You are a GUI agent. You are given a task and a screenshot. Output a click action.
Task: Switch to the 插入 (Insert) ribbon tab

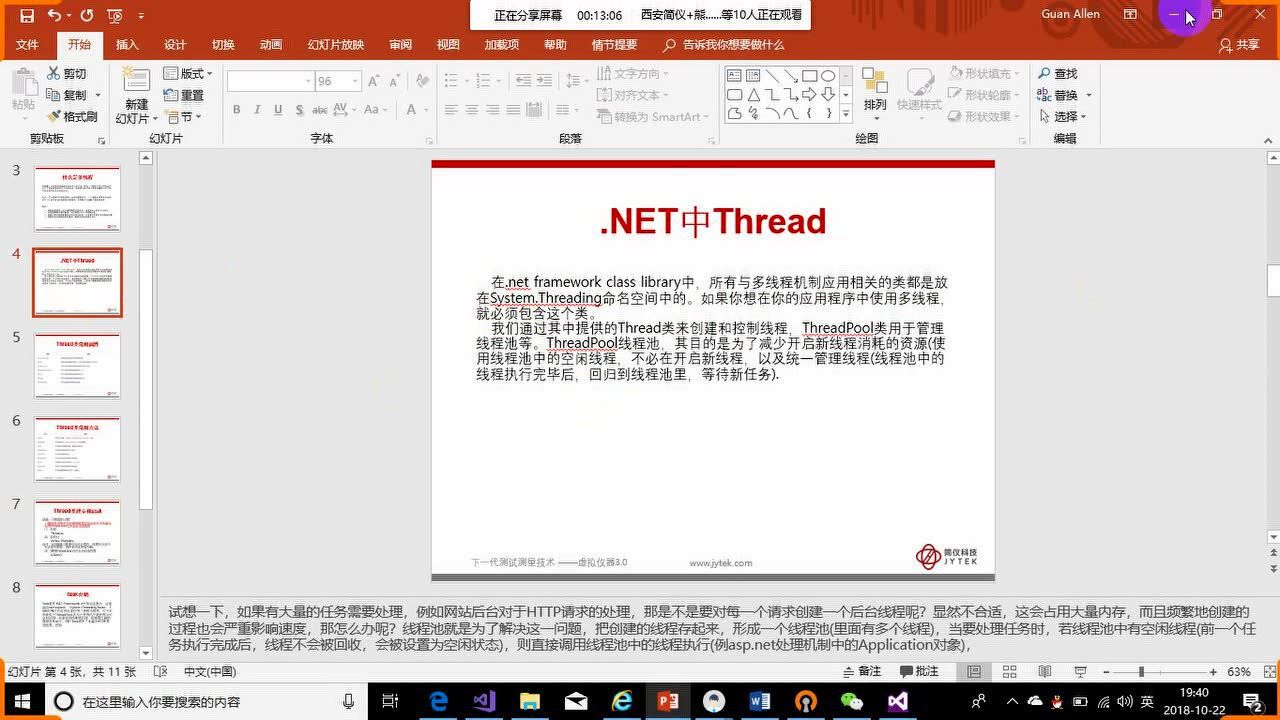coord(128,44)
